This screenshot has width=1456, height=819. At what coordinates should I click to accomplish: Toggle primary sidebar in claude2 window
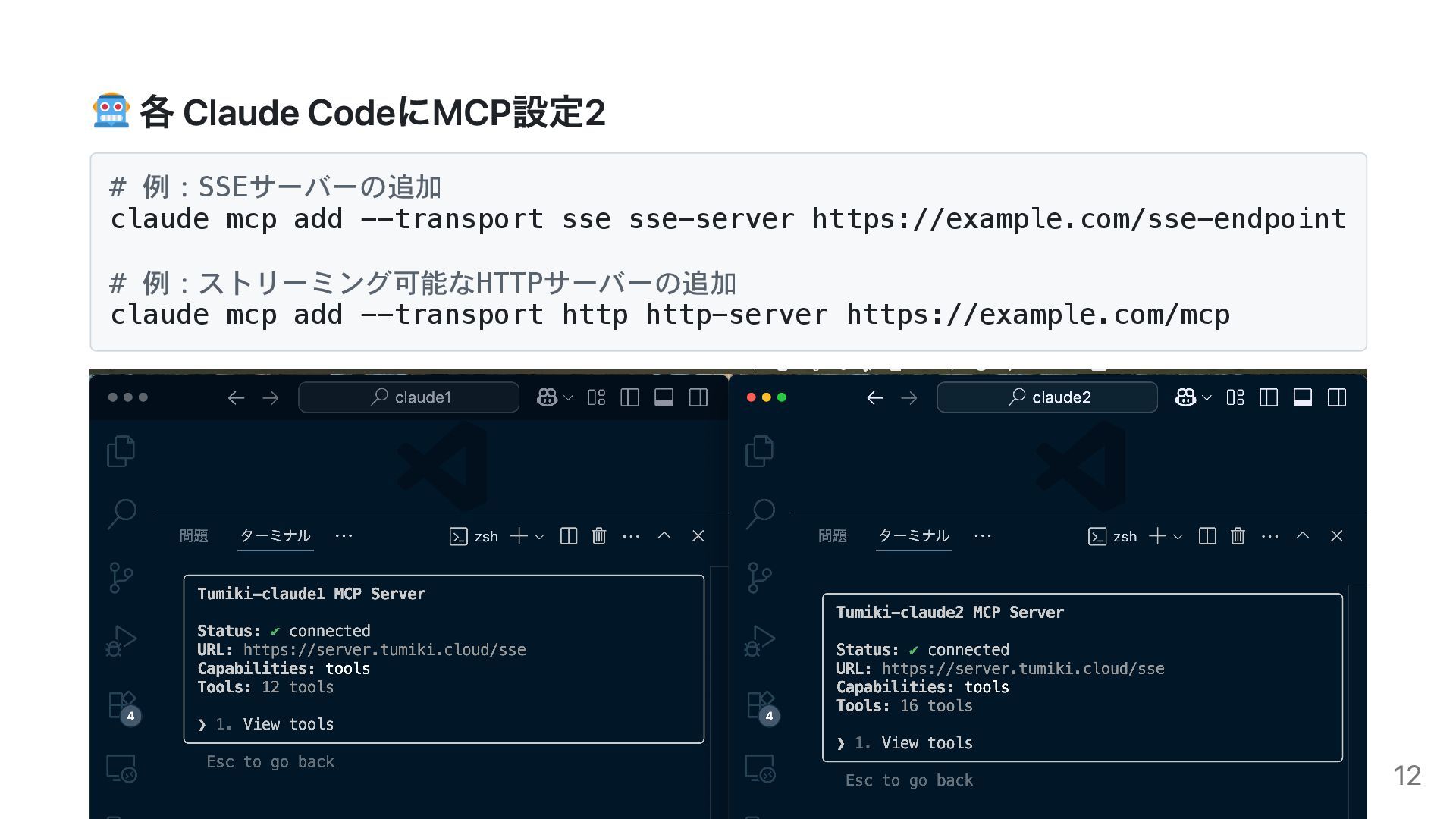pyautogui.click(x=1268, y=397)
